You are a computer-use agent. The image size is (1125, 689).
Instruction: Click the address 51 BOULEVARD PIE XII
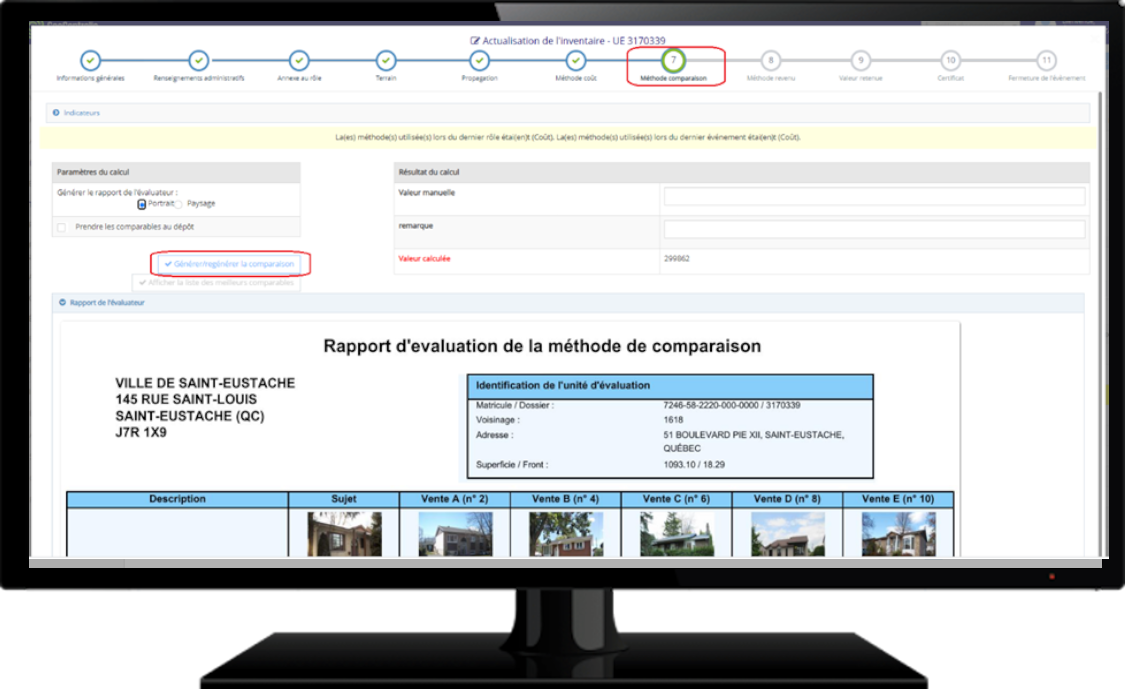coord(753,435)
